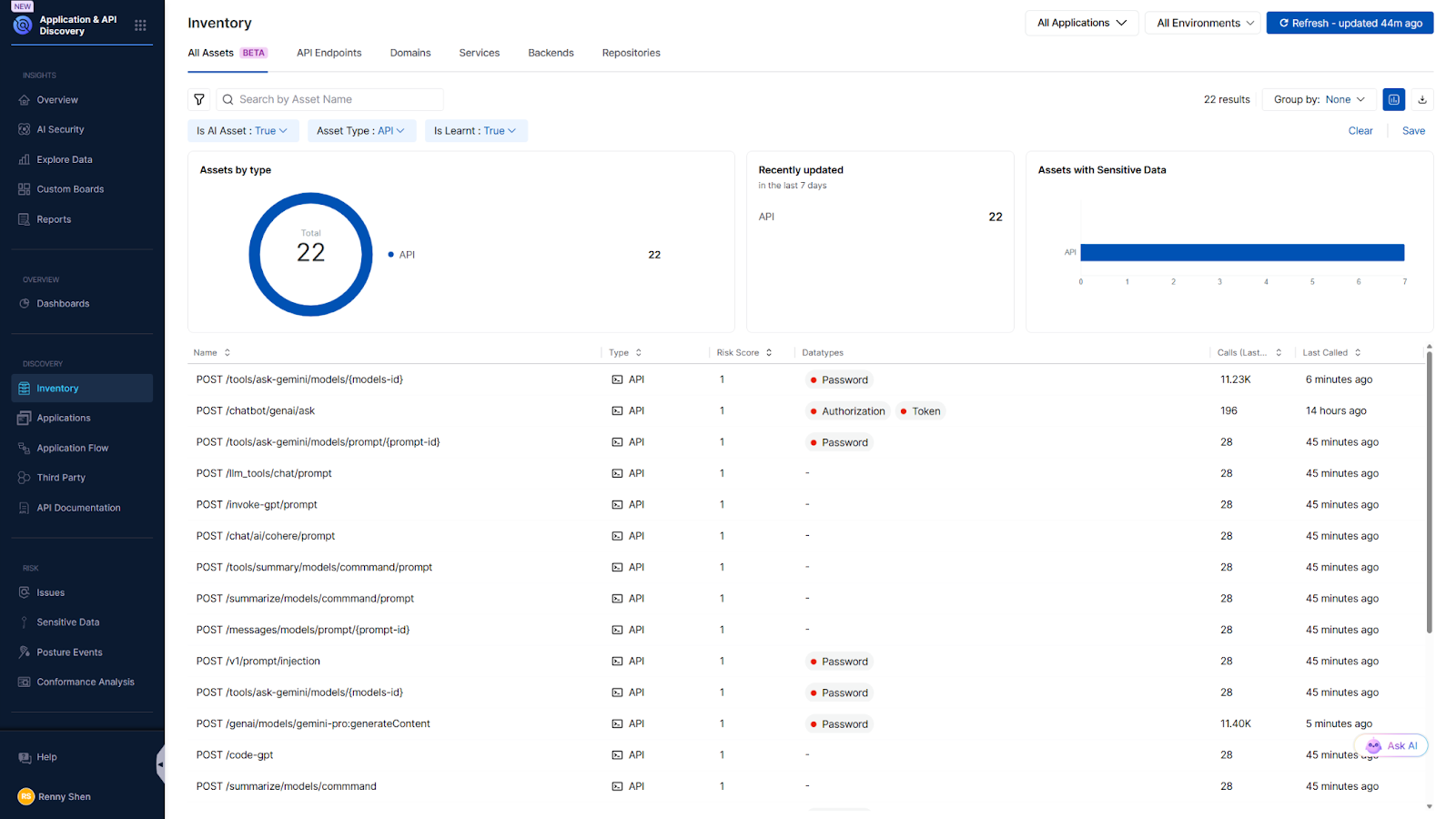This screenshot has width=1456, height=819.
Task: Go to Posture Events page
Action: tap(69, 652)
